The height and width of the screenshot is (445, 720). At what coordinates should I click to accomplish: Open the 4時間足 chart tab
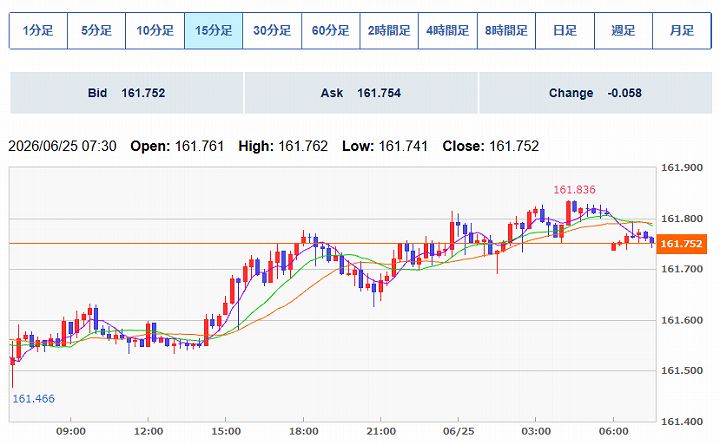[x=448, y=31]
